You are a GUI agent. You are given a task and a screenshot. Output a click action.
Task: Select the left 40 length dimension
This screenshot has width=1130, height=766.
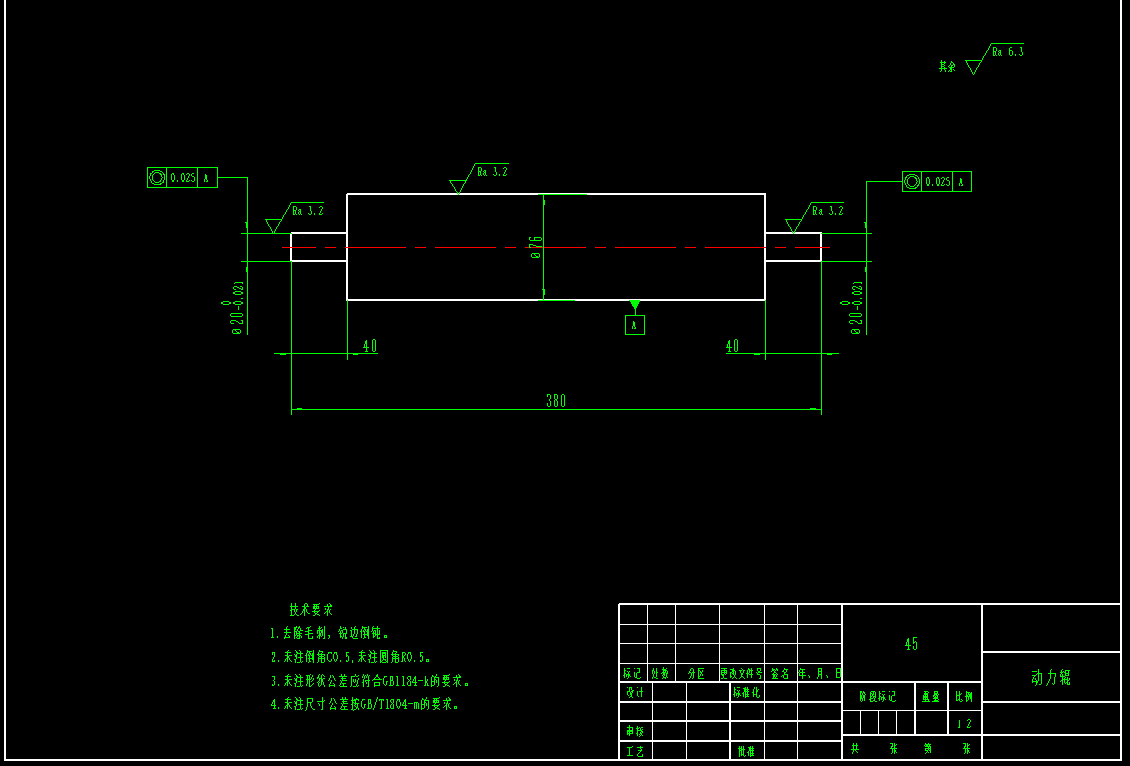pyautogui.click(x=370, y=346)
